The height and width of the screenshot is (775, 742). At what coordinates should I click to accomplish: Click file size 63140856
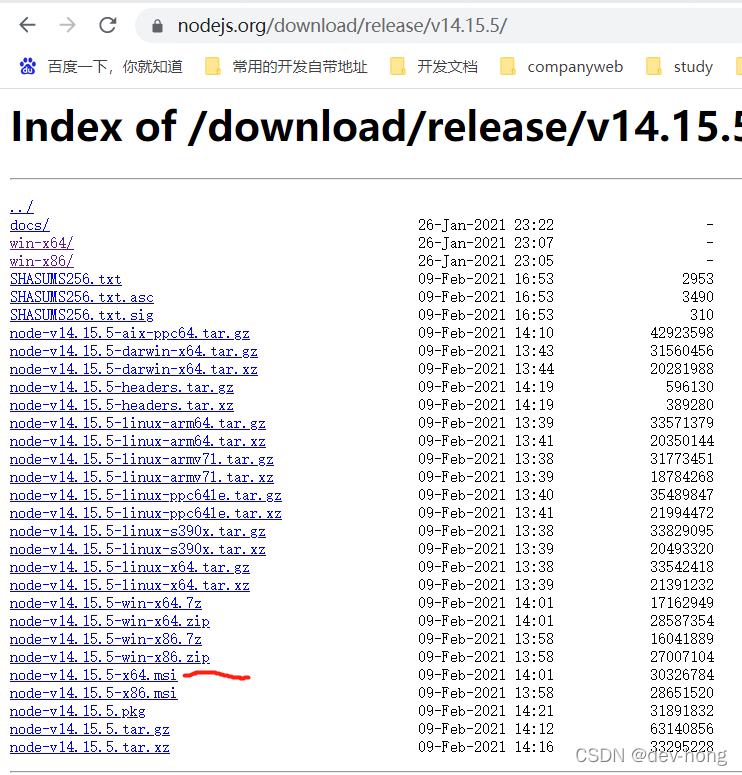pos(682,730)
